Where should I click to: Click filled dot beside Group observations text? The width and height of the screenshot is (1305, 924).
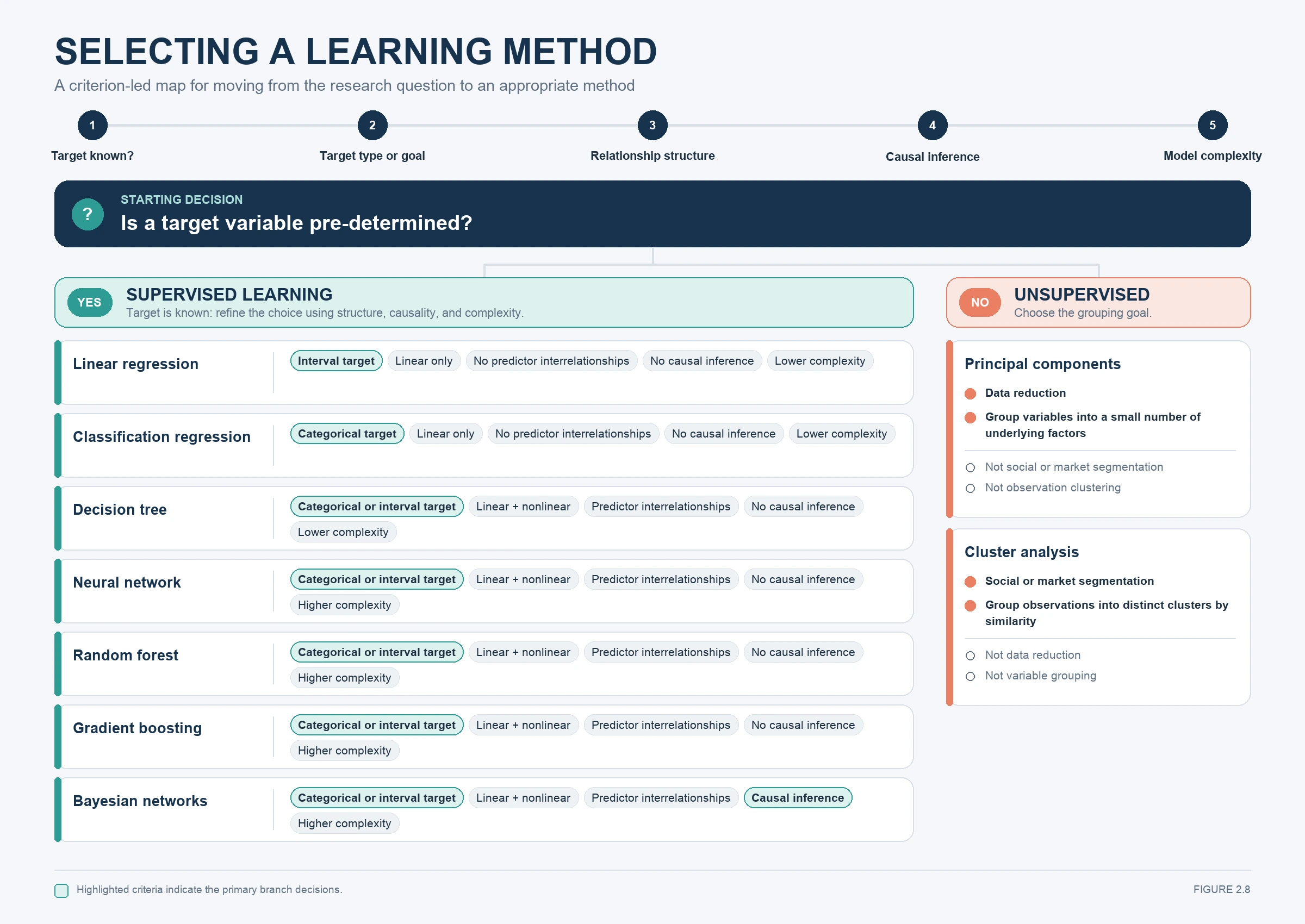click(x=971, y=606)
